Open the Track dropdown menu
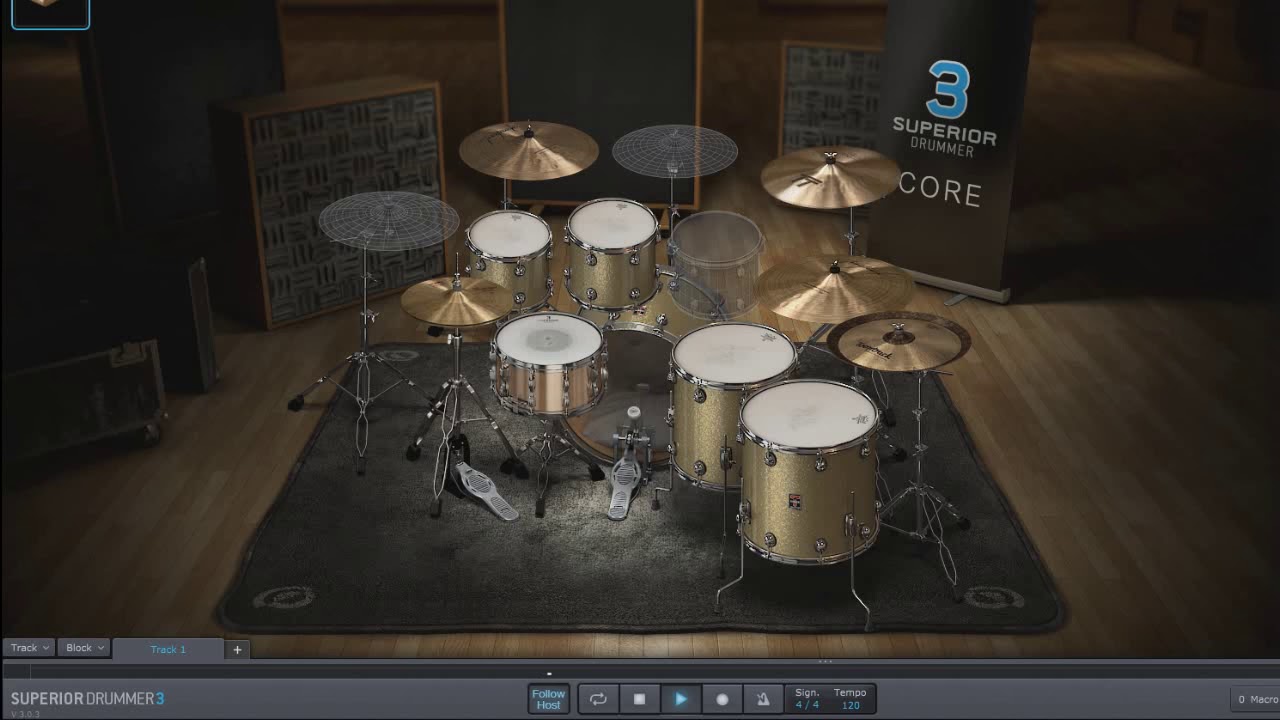 click(29, 648)
